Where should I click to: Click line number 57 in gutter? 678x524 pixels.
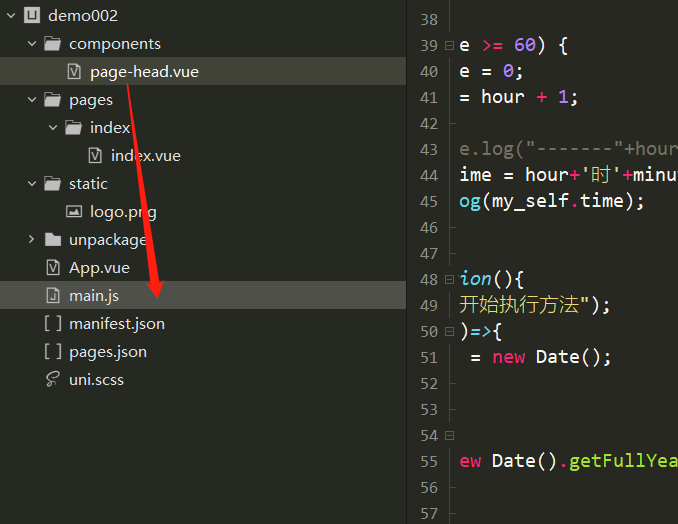429,514
